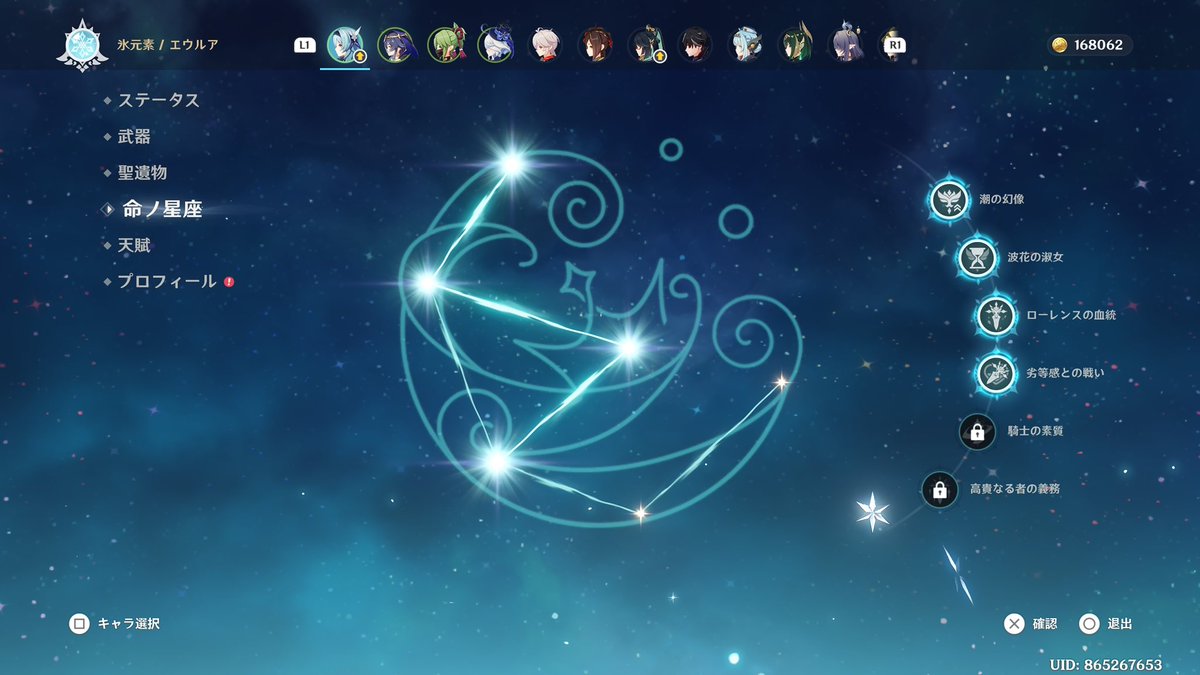
Task: Click the Mora coin icon
Action: click(1060, 45)
